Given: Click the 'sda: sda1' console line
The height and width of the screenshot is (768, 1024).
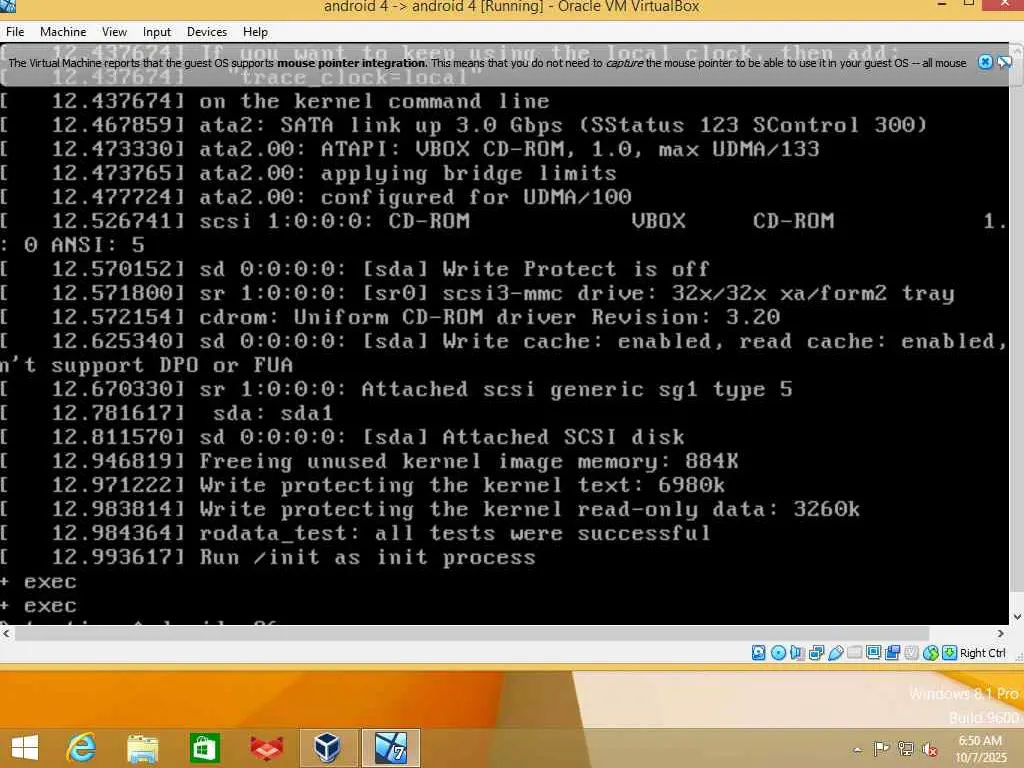Looking at the screenshot, I should coord(273,413).
